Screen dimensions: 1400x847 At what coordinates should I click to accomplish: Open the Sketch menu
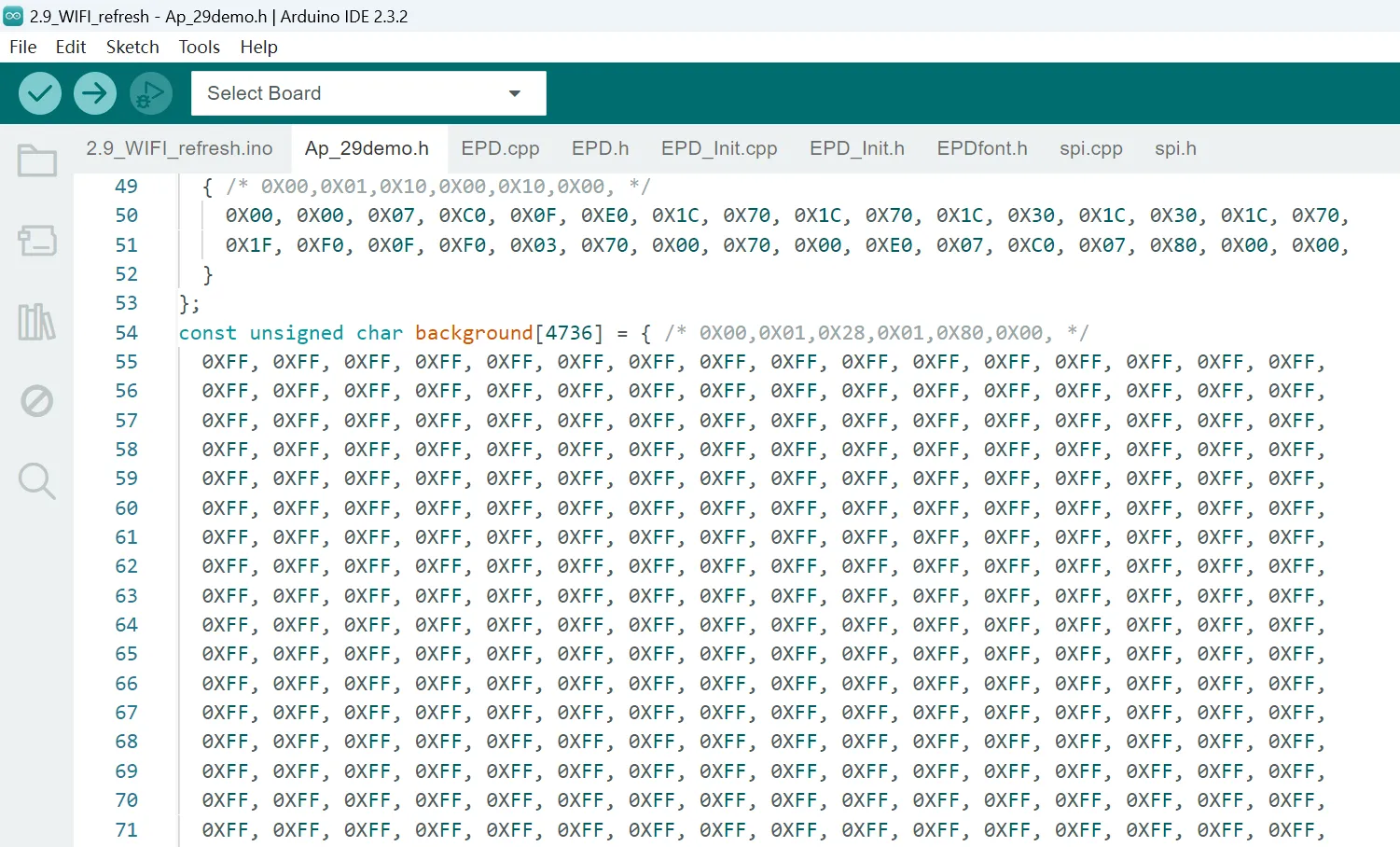click(x=132, y=47)
